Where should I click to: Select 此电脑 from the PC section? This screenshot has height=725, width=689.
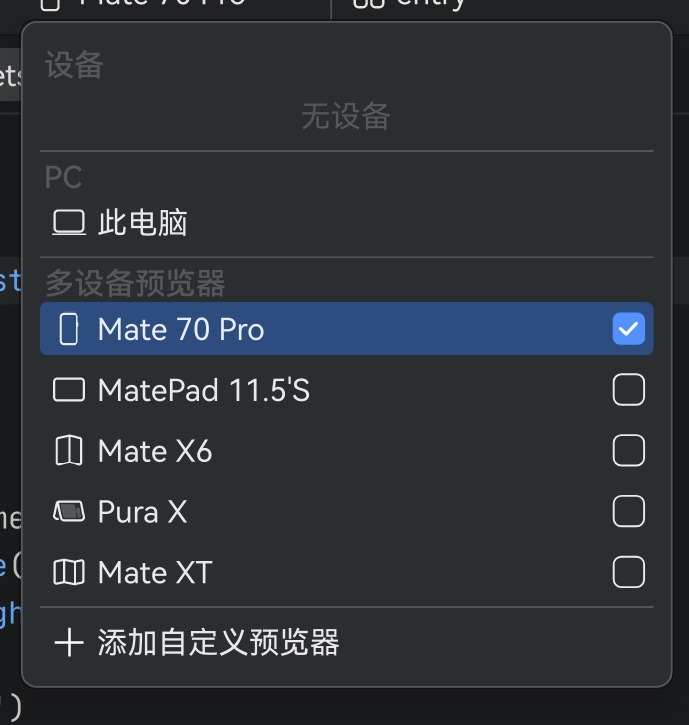(x=347, y=223)
